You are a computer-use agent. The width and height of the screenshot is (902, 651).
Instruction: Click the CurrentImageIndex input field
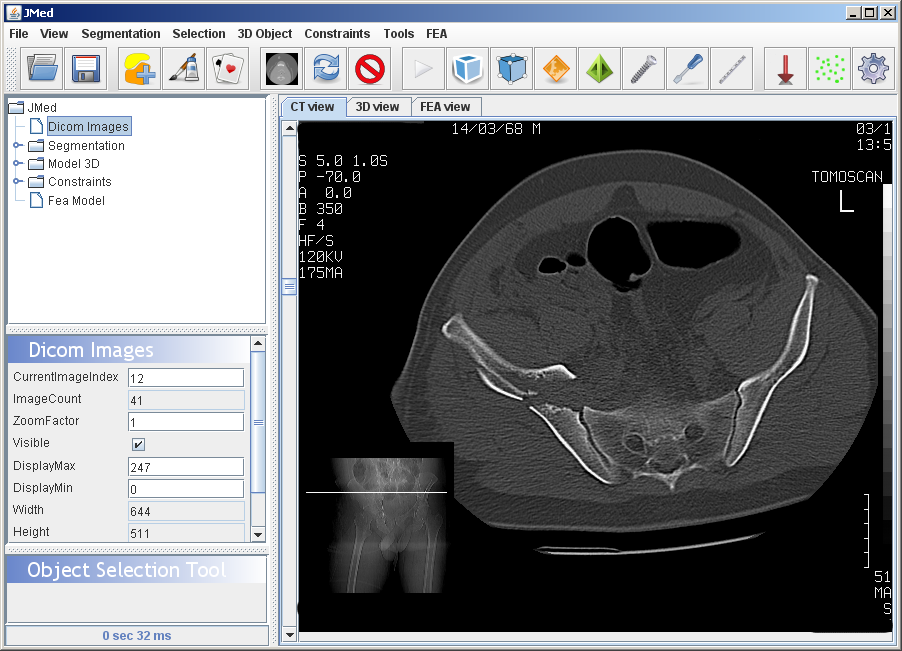[x=186, y=378]
